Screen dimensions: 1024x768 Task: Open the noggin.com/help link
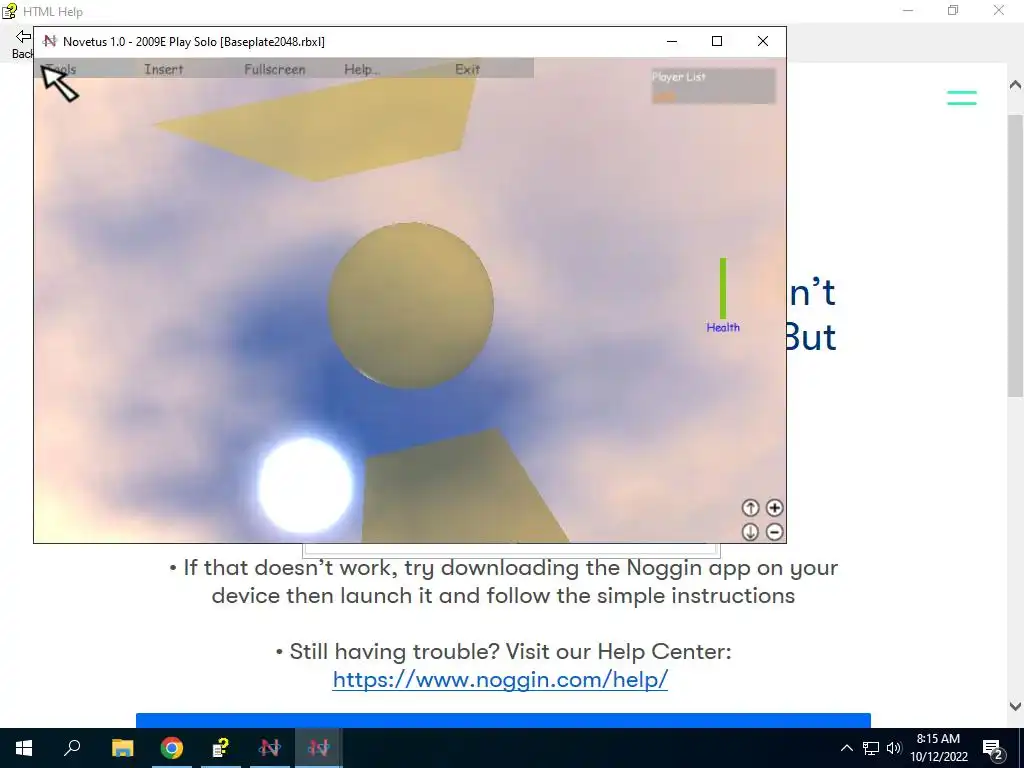[x=500, y=679]
